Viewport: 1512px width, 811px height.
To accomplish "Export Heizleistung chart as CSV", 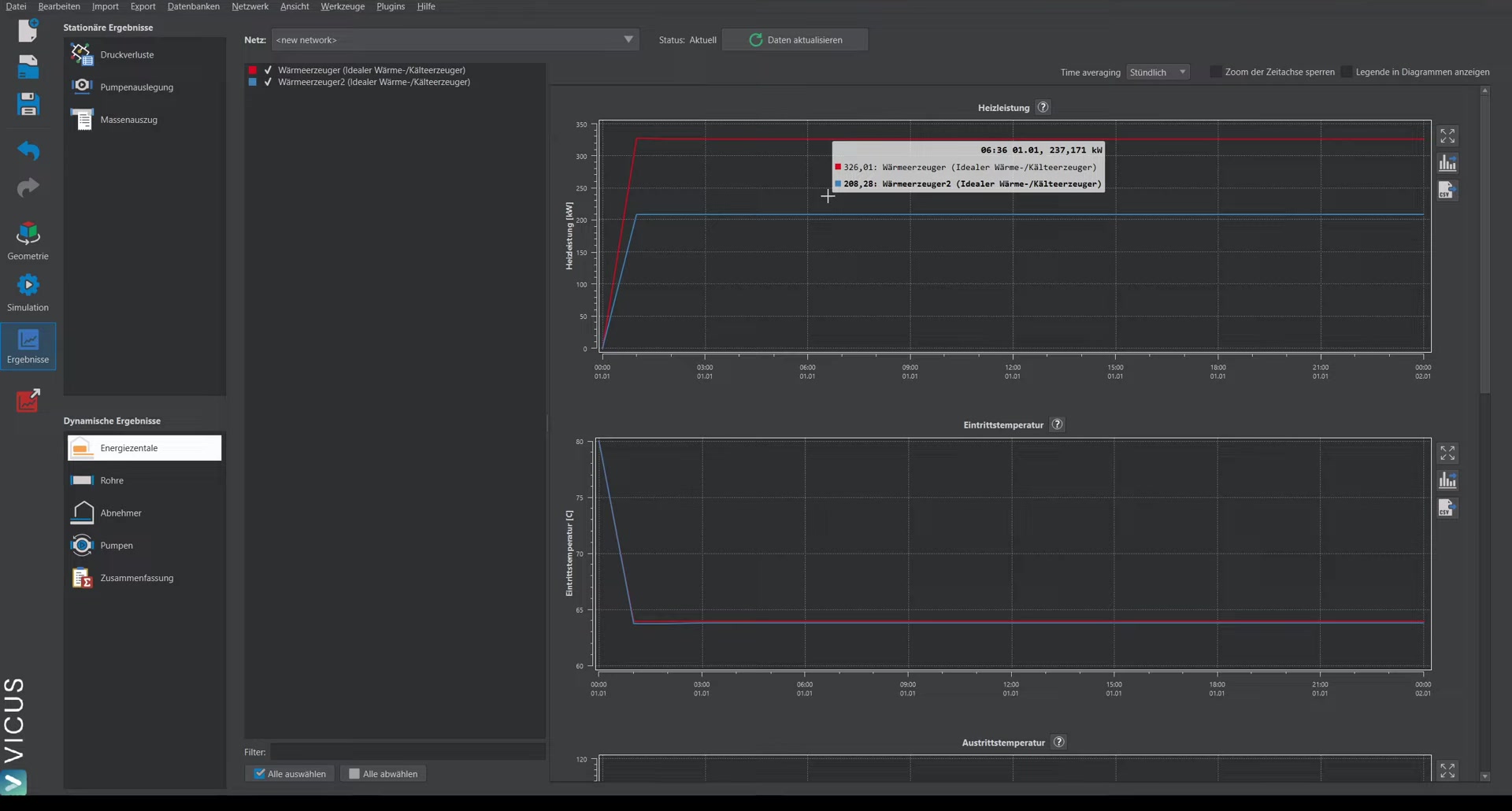I will [x=1447, y=190].
